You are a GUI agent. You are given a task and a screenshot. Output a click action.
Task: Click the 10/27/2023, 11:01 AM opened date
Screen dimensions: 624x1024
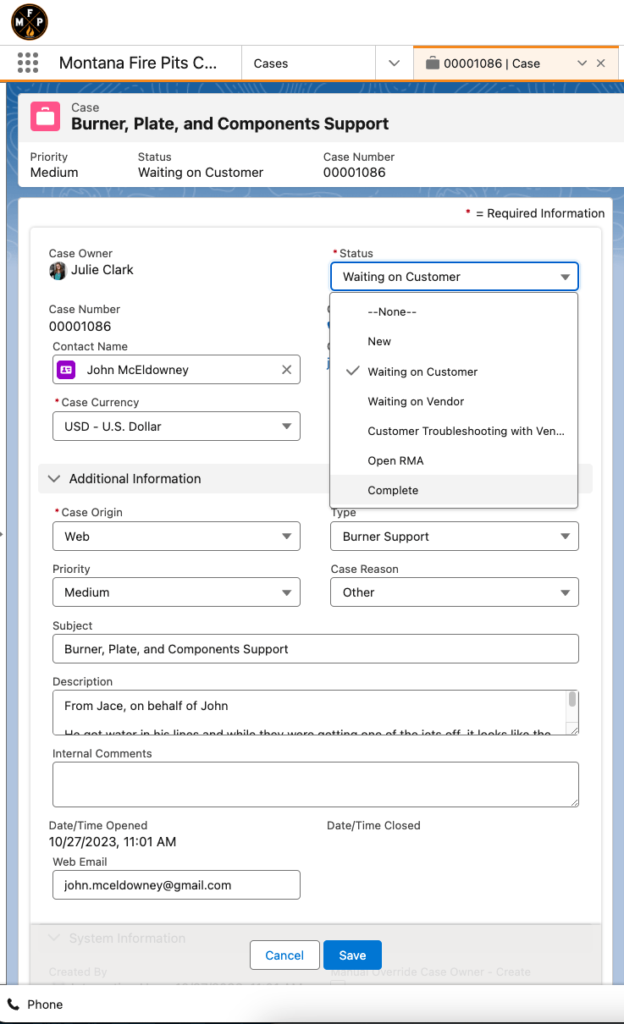click(112, 842)
